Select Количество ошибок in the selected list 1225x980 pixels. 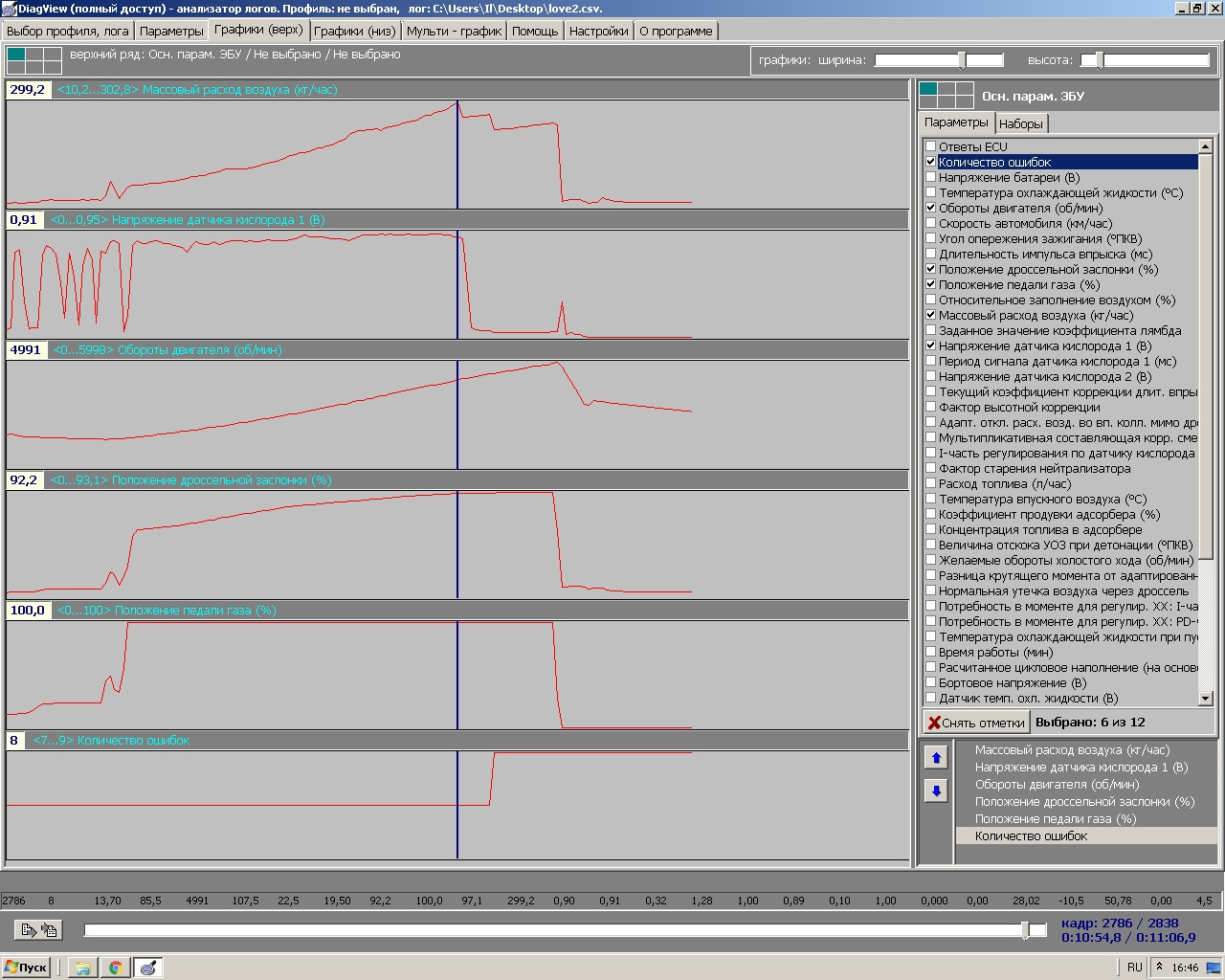[x=1031, y=836]
